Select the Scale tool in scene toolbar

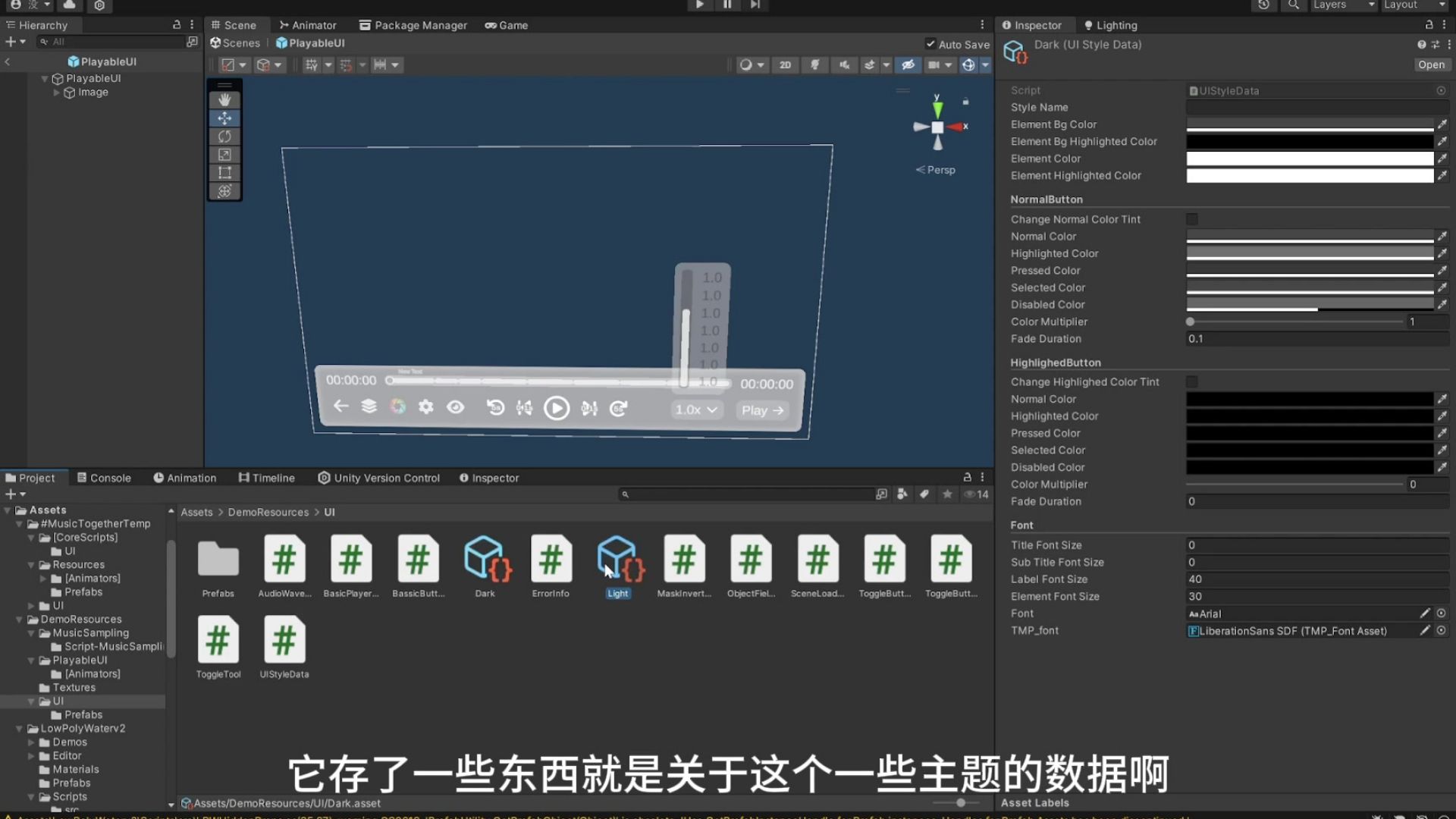(224, 155)
